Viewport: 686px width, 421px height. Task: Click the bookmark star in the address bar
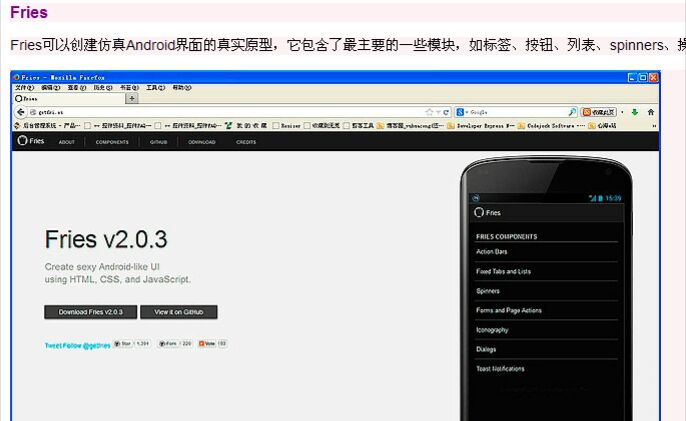point(429,112)
